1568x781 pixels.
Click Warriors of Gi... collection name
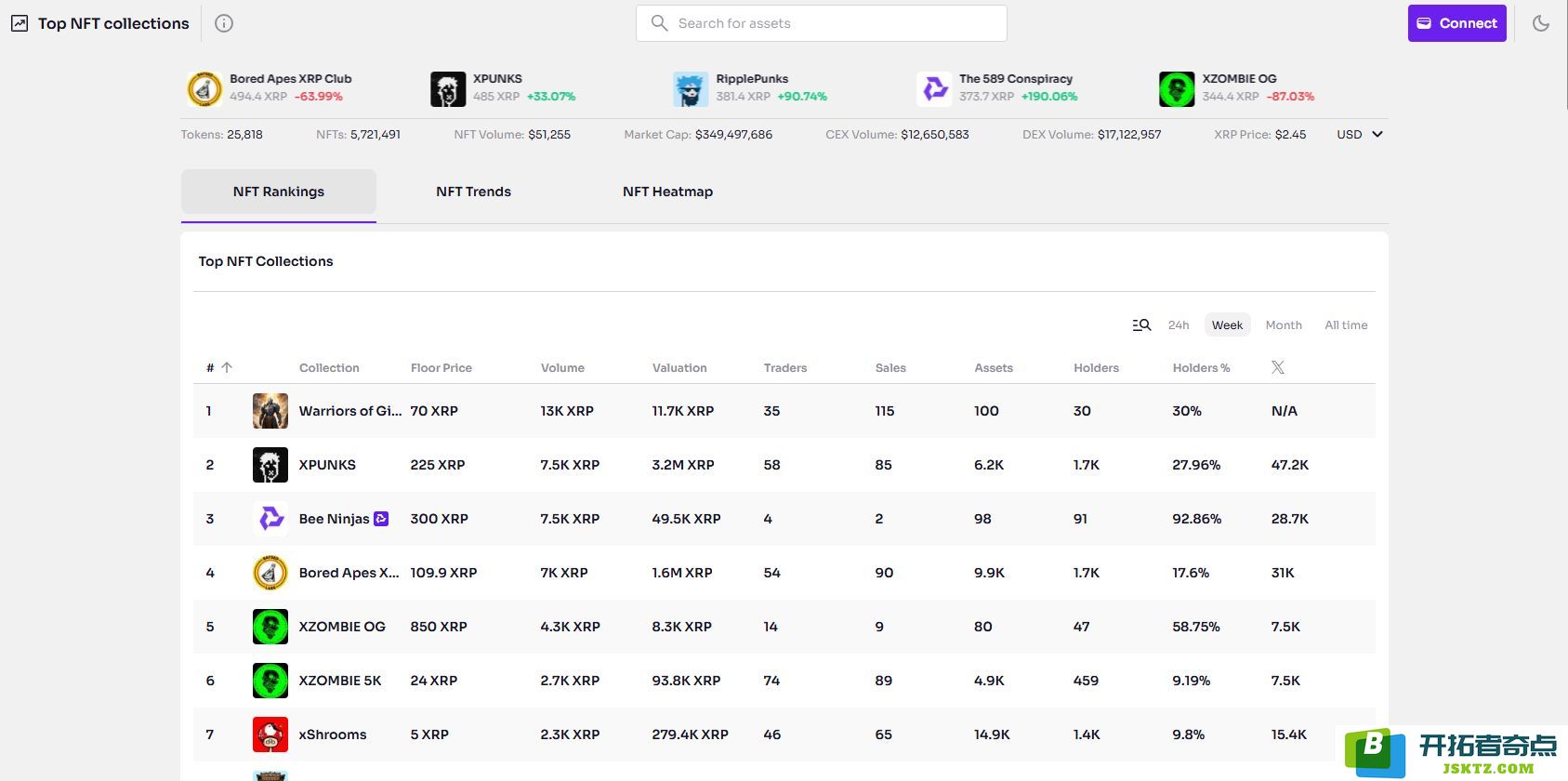(x=350, y=411)
